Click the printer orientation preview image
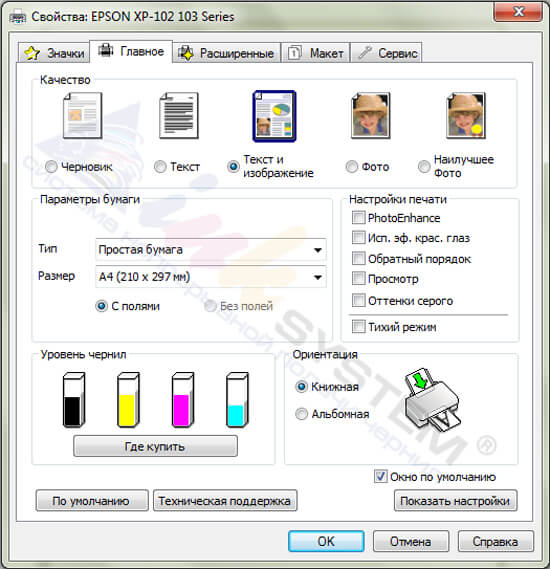 pos(432,400)
